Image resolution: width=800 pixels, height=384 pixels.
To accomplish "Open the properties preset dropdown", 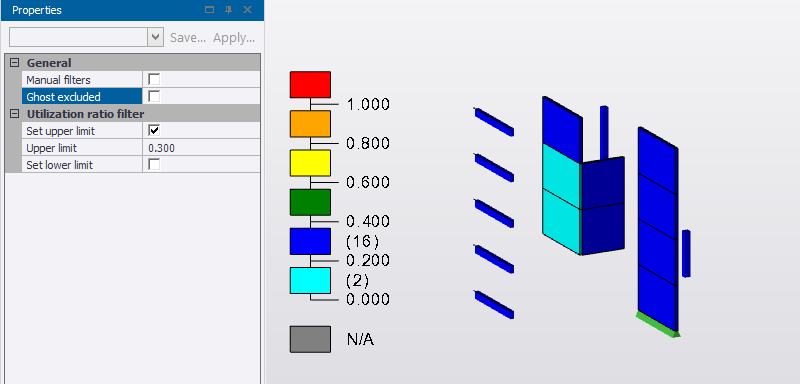I will pyautogui.click(x=155, y=37).
